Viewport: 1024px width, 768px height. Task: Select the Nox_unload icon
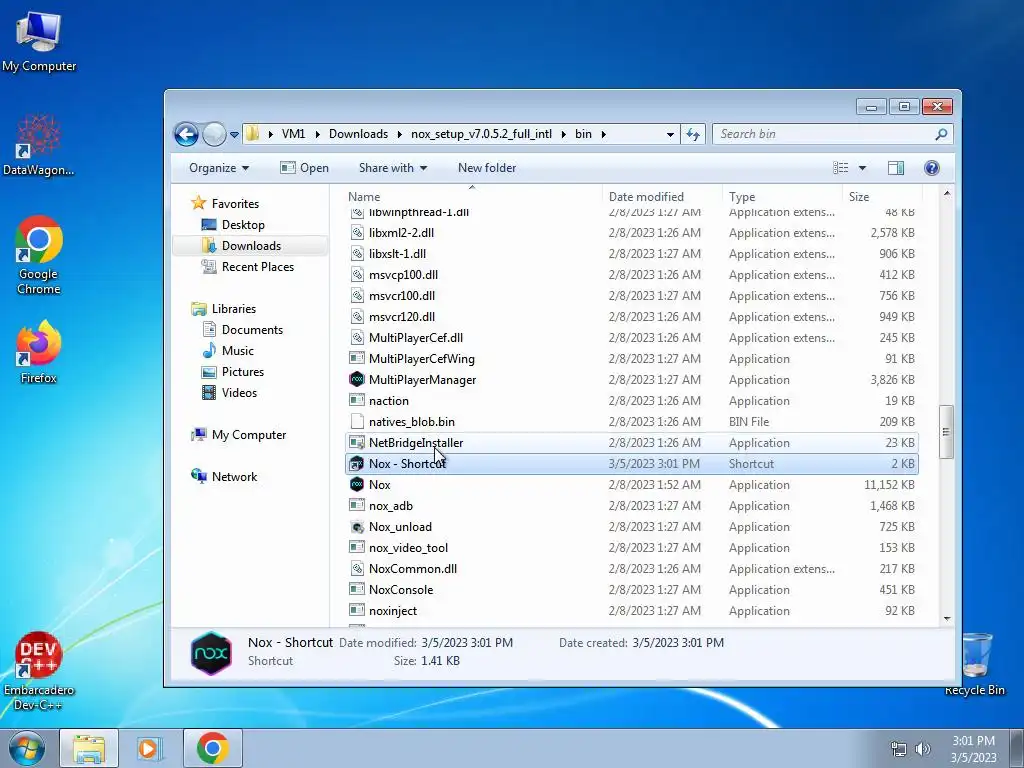pyautogui.click(x=357, y=526)
